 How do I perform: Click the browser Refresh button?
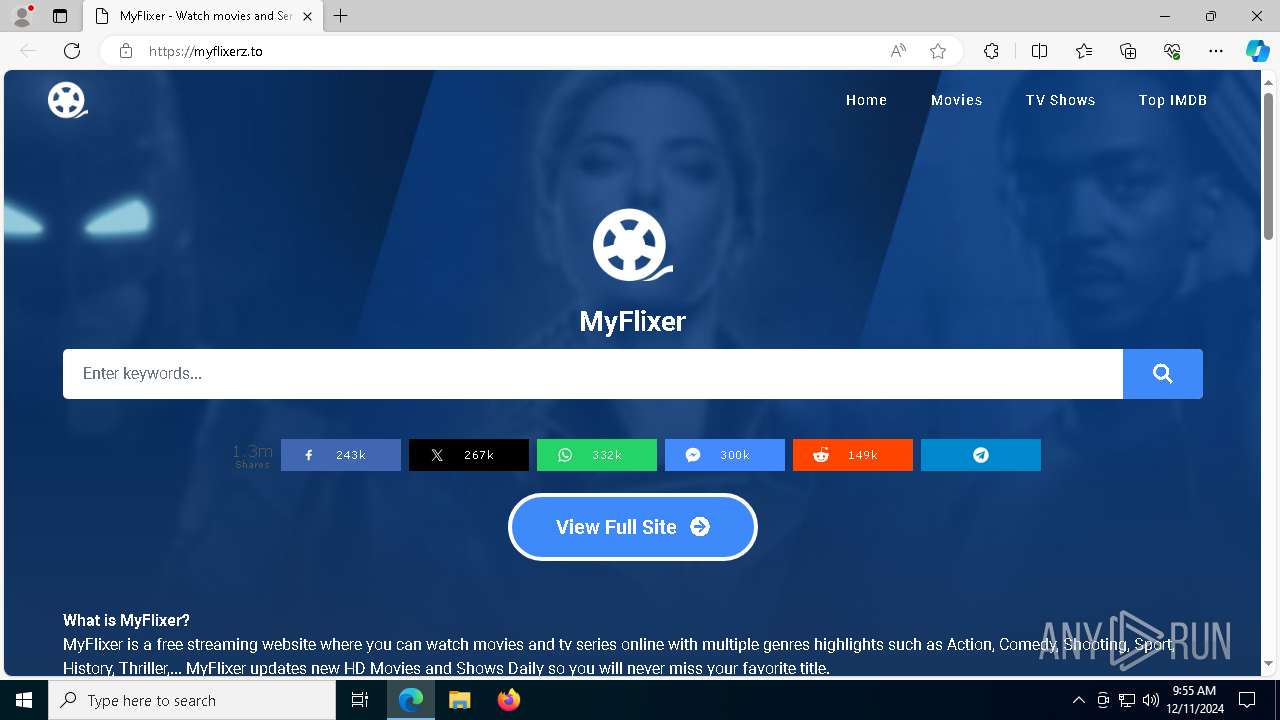tap(72, 51)
